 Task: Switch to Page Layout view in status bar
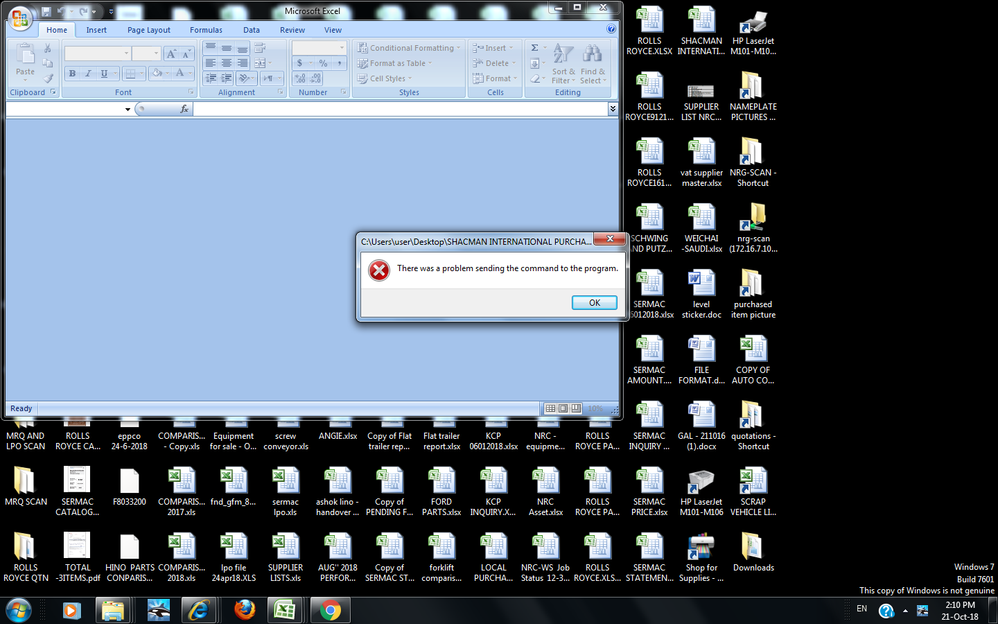[563, 408]
